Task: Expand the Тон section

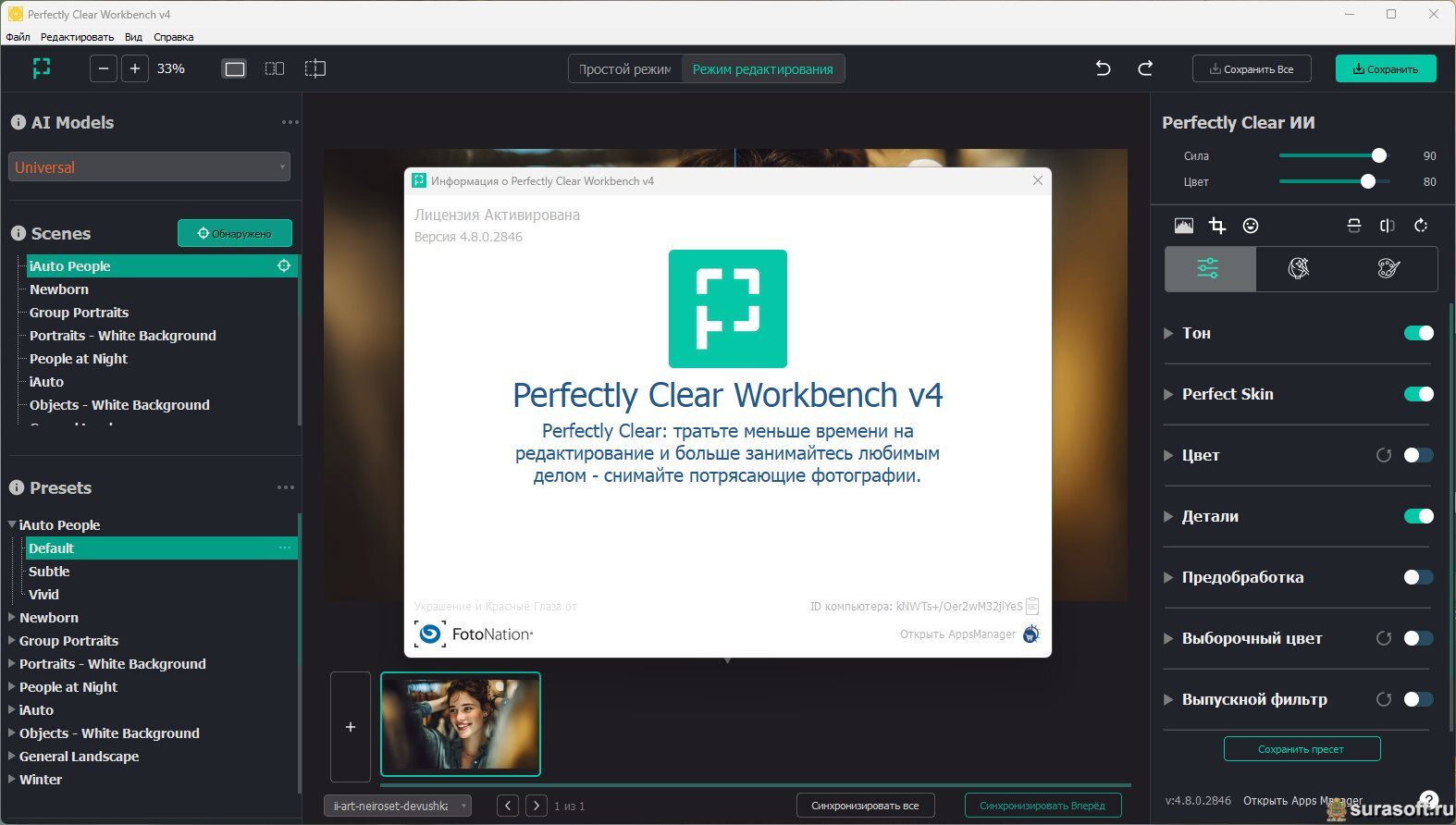Action: tap(1168, 333)
